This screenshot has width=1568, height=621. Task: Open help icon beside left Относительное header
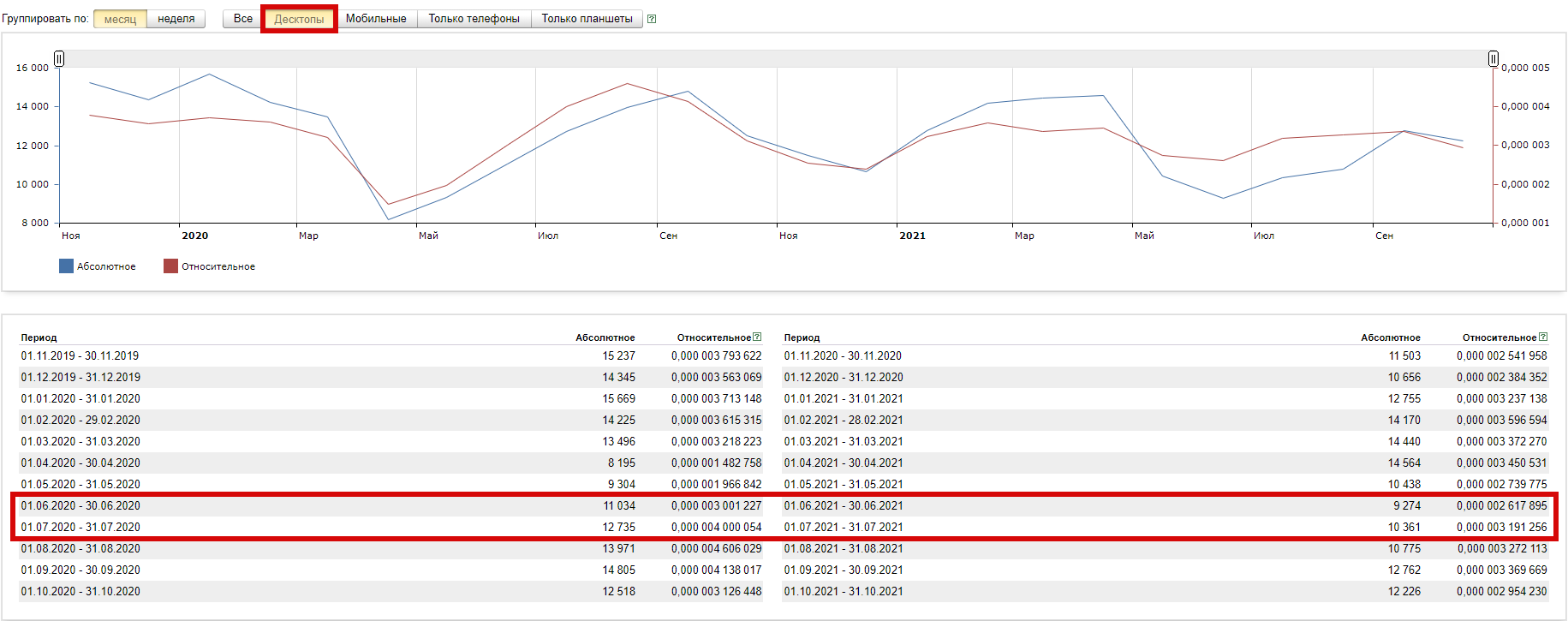click(x=757, y=337)
